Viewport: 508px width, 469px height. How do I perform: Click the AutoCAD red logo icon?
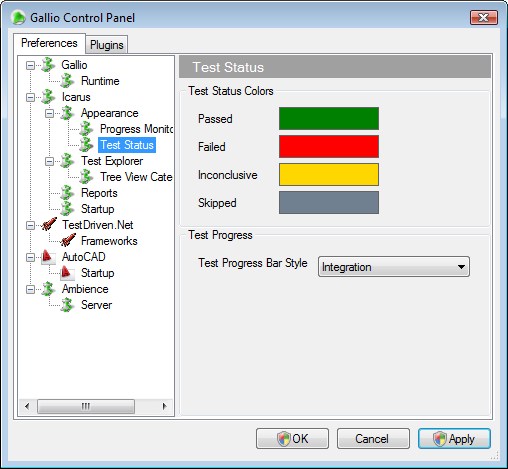point(48,257)
